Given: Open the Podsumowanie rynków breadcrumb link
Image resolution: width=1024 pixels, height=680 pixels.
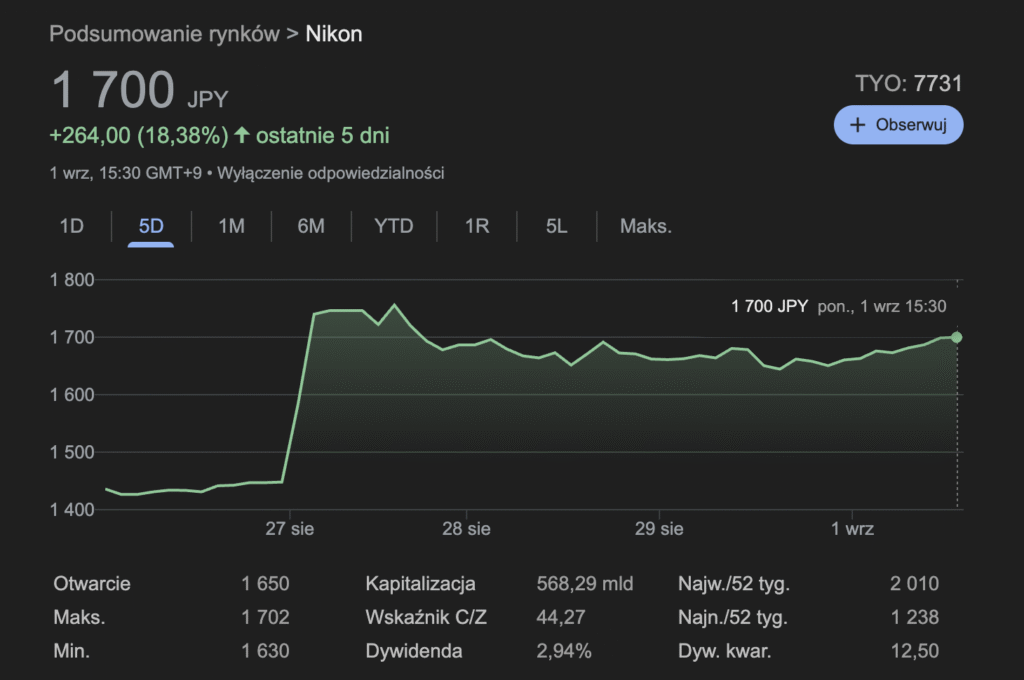Looking at the screenshot, I should [165, 34].
